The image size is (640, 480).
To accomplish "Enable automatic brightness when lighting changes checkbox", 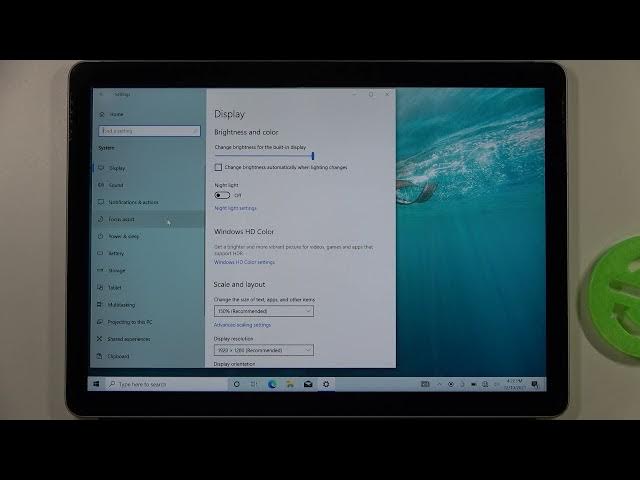I will tap(218, 167).
